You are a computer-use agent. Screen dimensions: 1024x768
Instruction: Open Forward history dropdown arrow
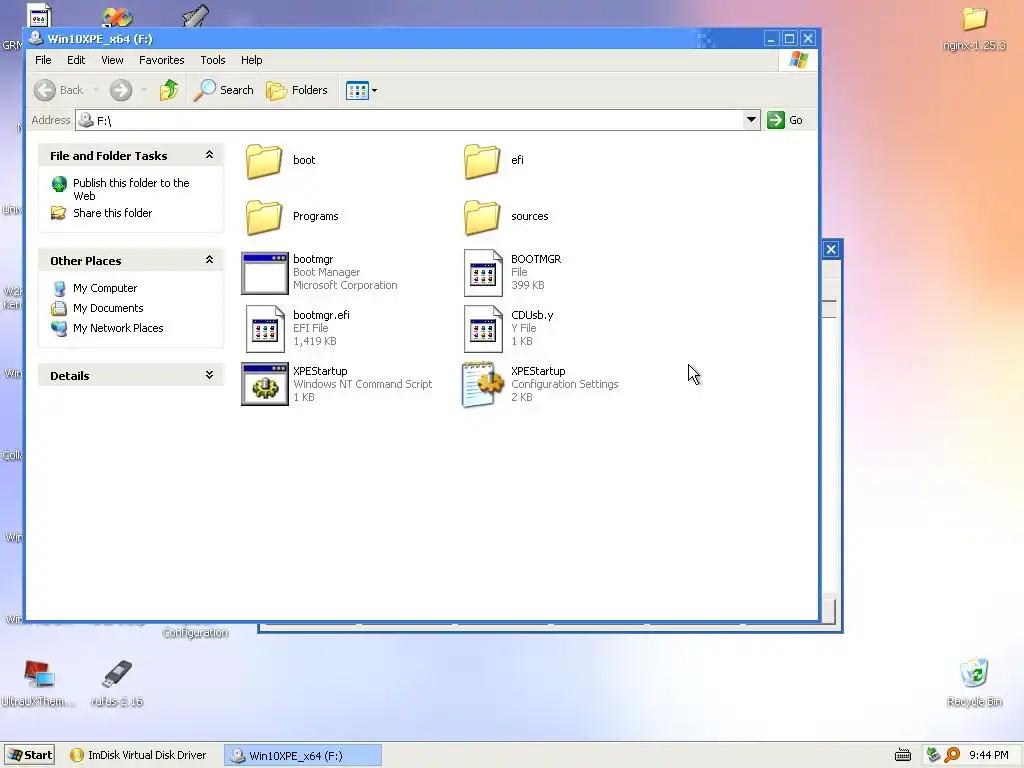click(x=144, y=90)
